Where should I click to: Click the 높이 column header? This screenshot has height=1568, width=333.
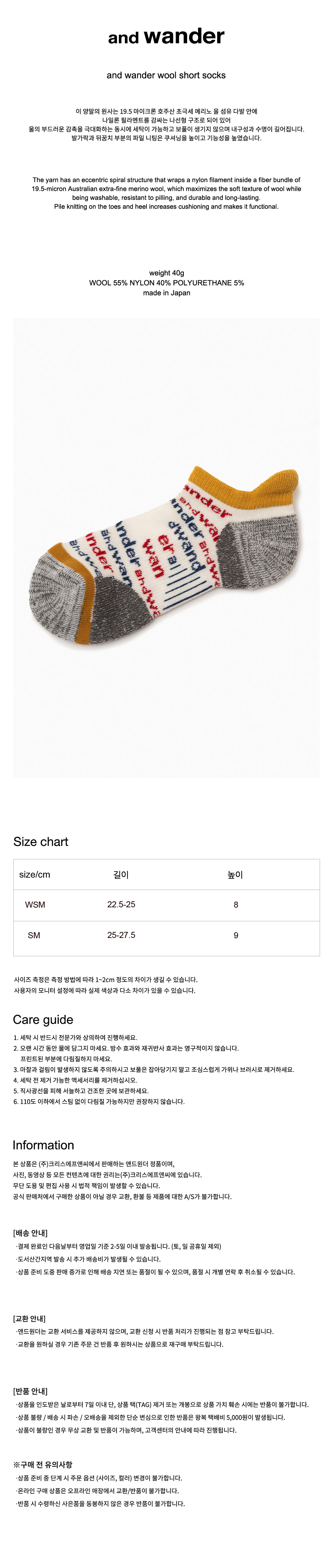tap(235, 875)
